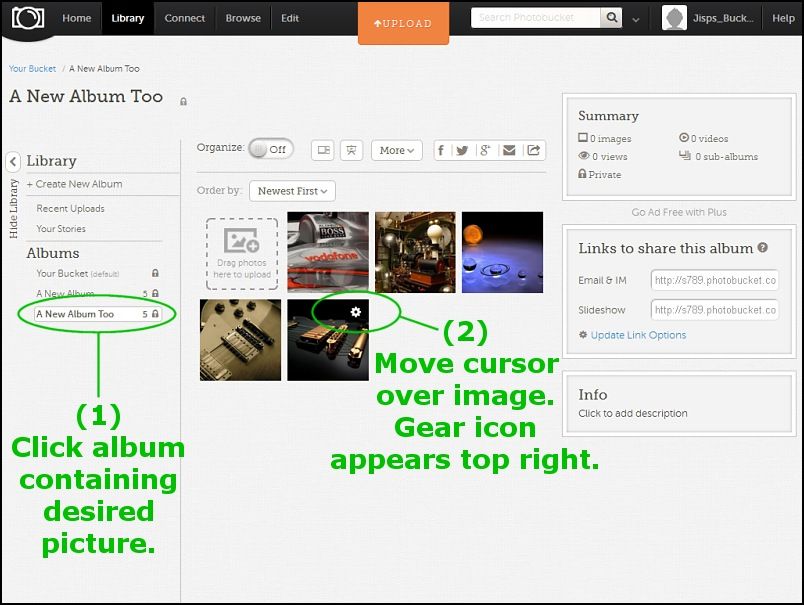Open the More dropdown menu
Screen dimensions: 804x605
click(397, 150)
